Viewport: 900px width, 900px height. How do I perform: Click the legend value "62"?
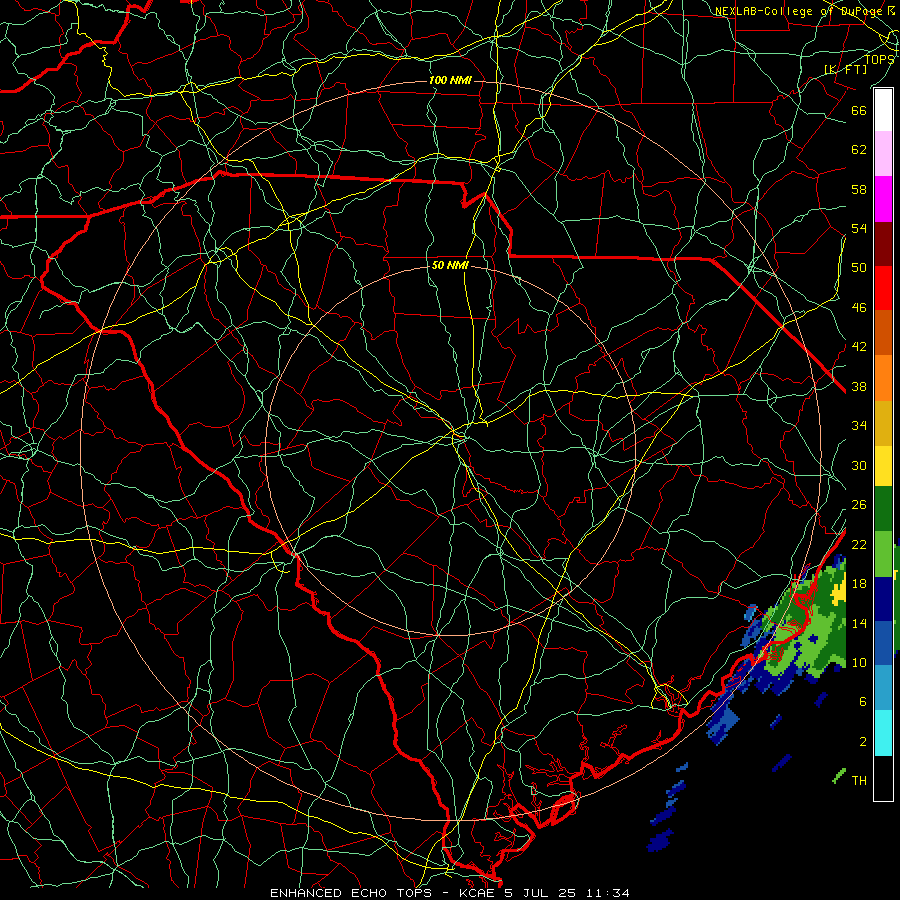tap(859, 150)
